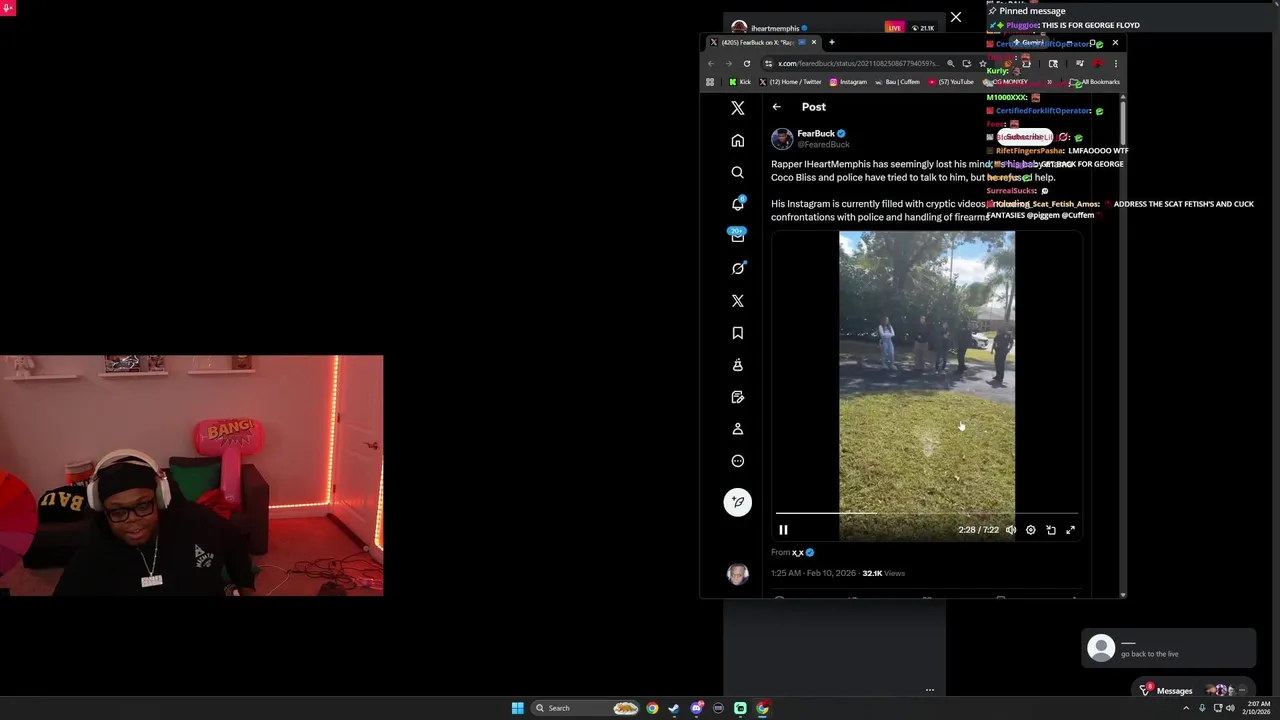Open Chrome from the taskbar
Screen dimensions: 1280x720
tap(652, 708)
